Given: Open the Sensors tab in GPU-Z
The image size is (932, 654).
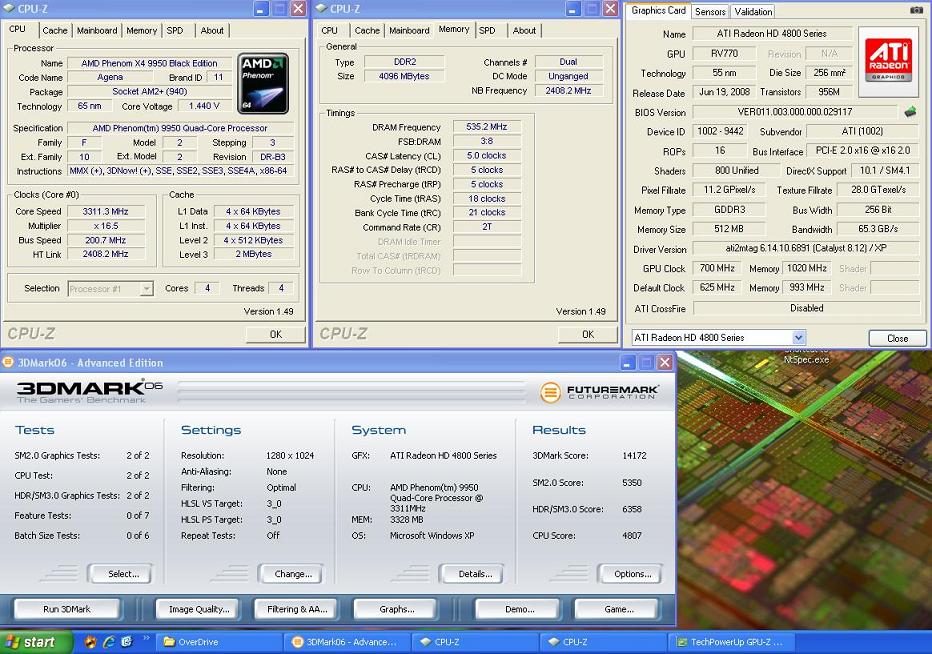Looking at the screenshot, I should tap(710, 11).
